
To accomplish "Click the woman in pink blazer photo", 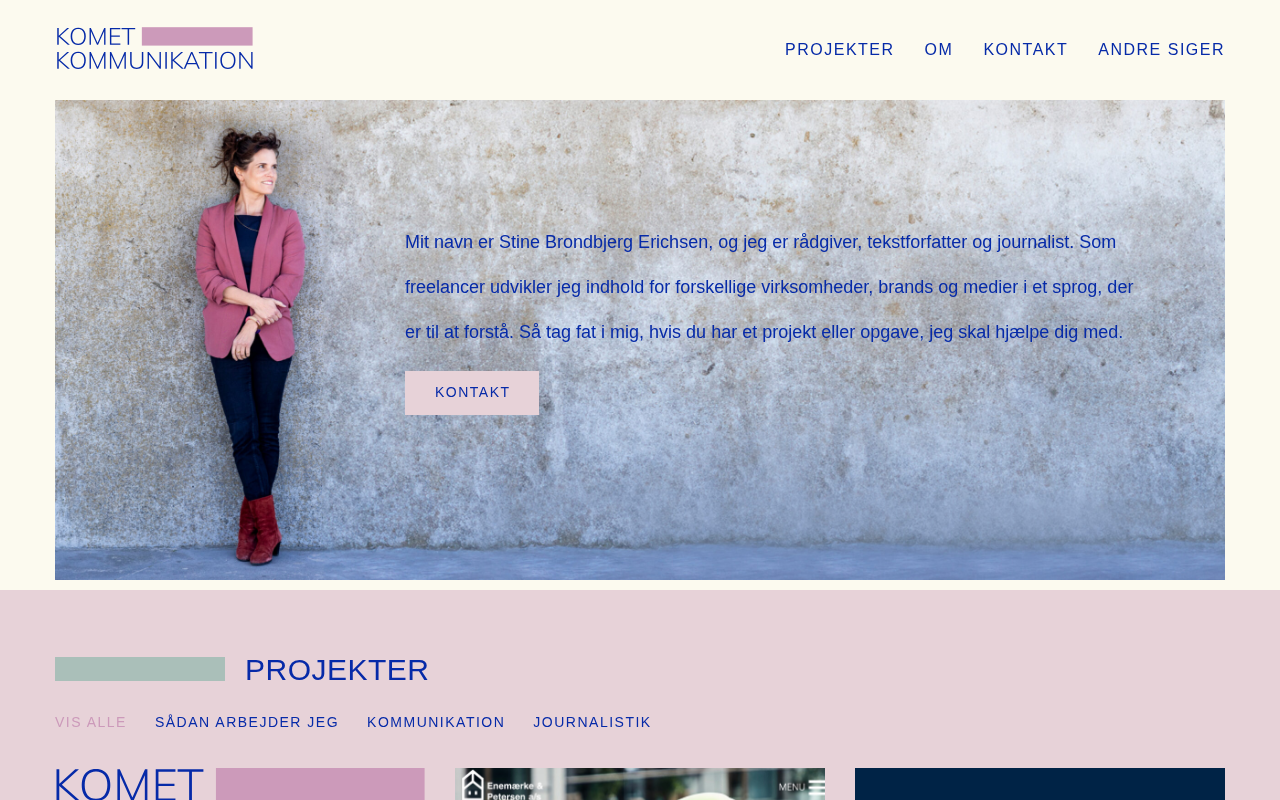I will [250, 340].
